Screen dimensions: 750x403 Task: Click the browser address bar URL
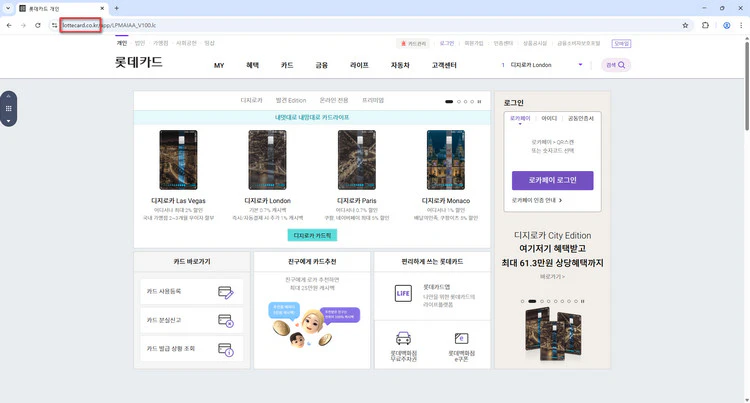[109, 25]
